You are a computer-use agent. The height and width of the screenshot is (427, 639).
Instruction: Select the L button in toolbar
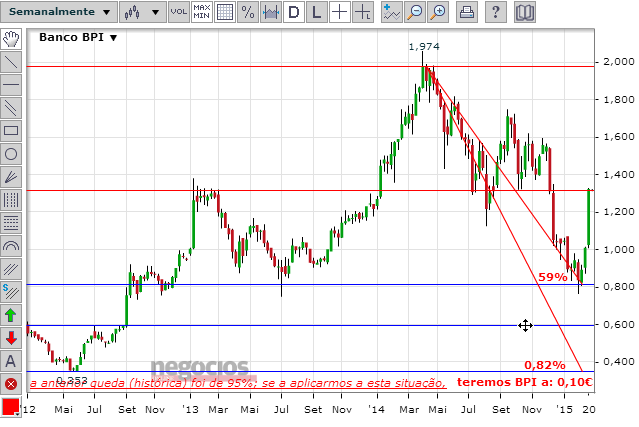click(317, 12)
